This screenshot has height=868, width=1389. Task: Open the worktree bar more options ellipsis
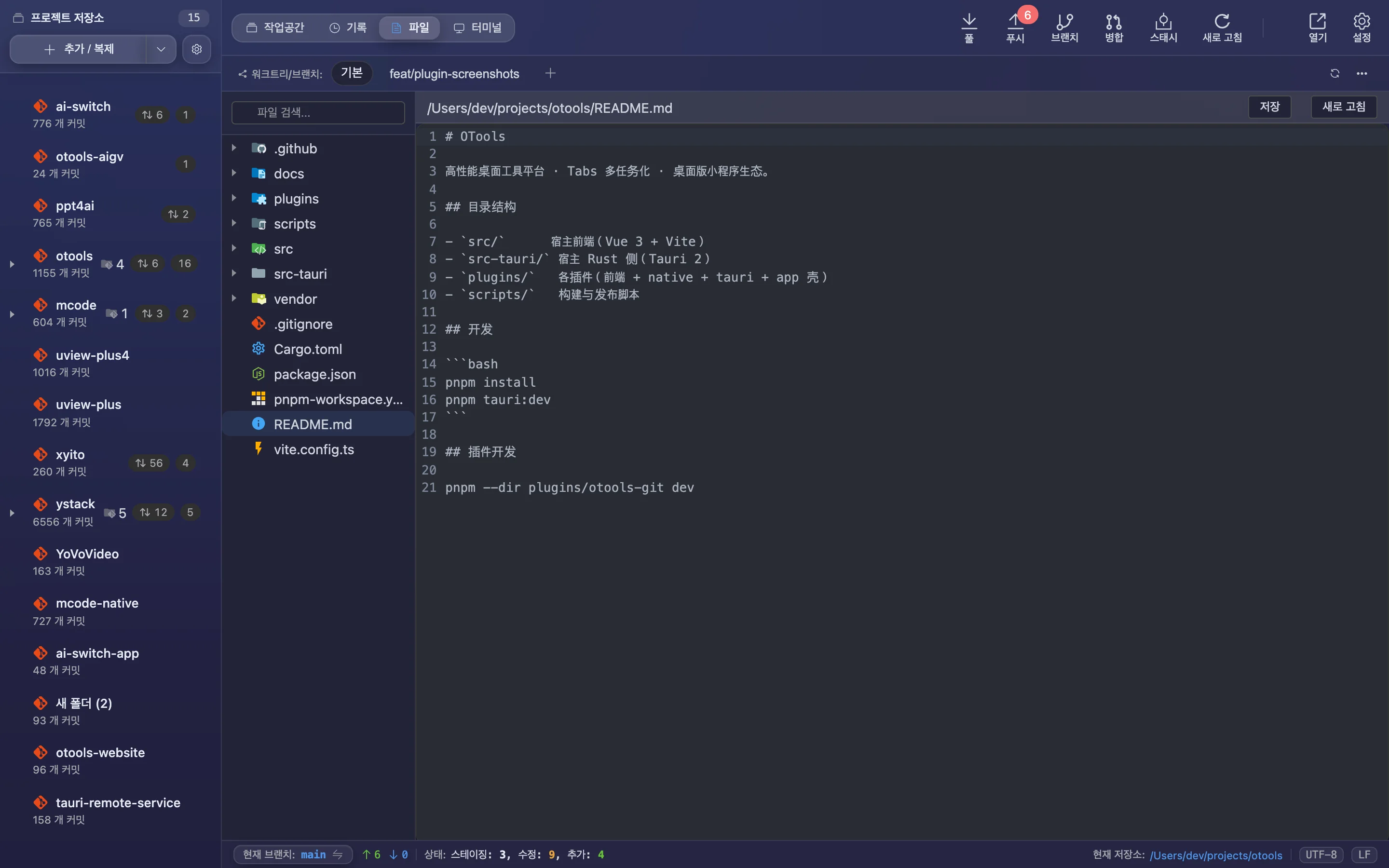point(1362,73)
